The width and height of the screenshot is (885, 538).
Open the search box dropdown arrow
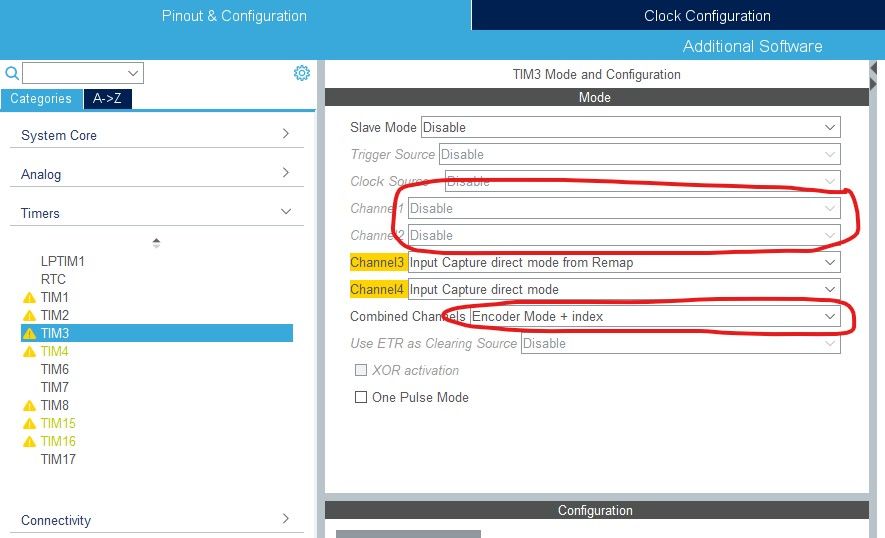(133, 73)
